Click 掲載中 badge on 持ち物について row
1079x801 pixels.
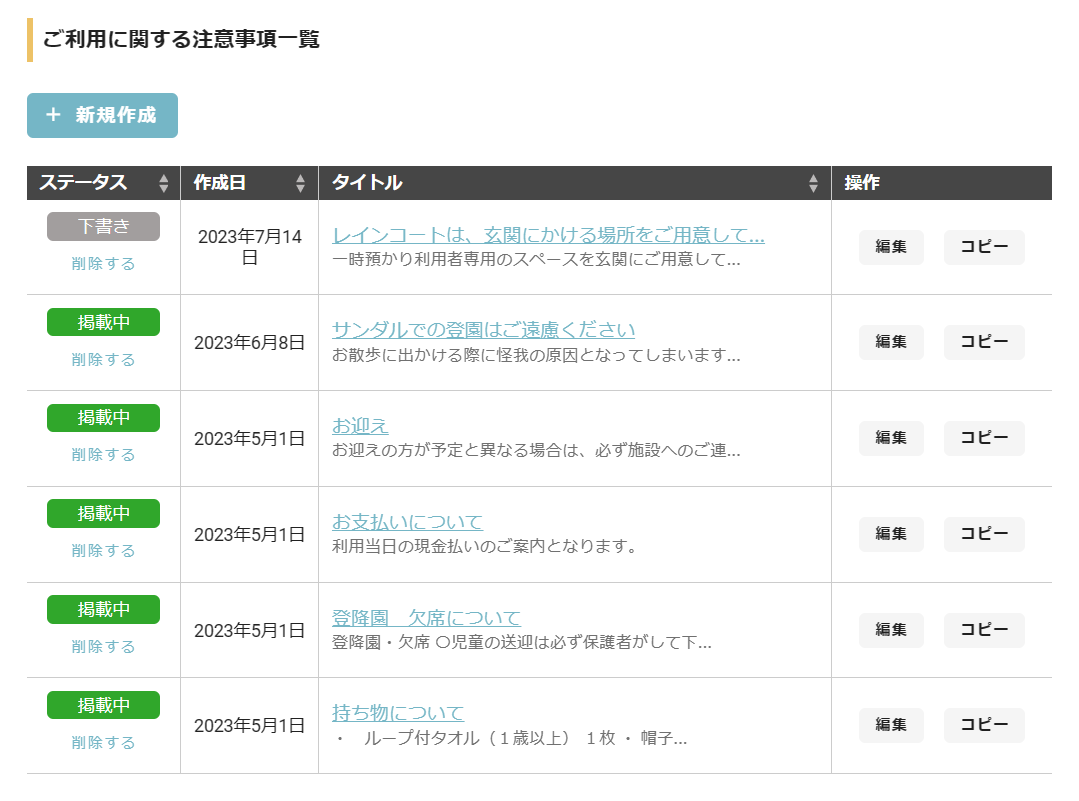coord(103,705)
